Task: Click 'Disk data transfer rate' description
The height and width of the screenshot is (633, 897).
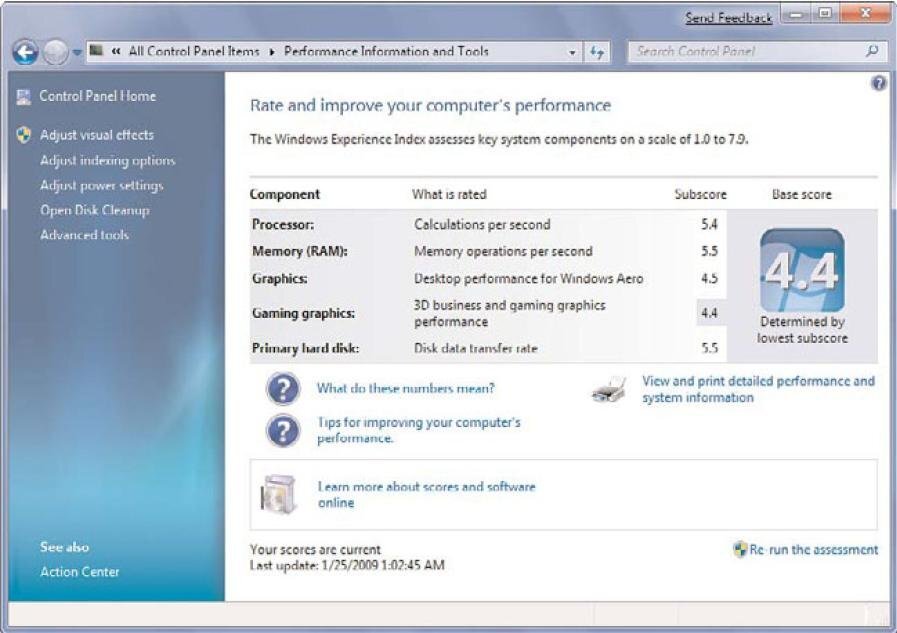Action: (x=475, y=348)
